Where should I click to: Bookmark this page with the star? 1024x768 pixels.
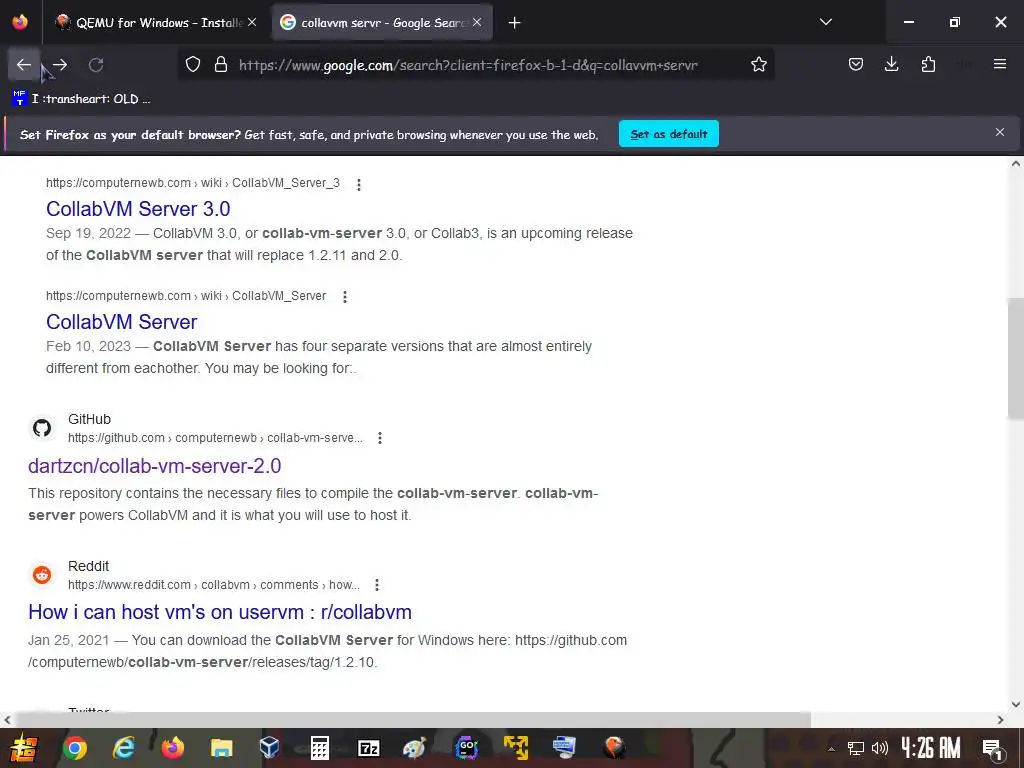click(x=758, y=65)
